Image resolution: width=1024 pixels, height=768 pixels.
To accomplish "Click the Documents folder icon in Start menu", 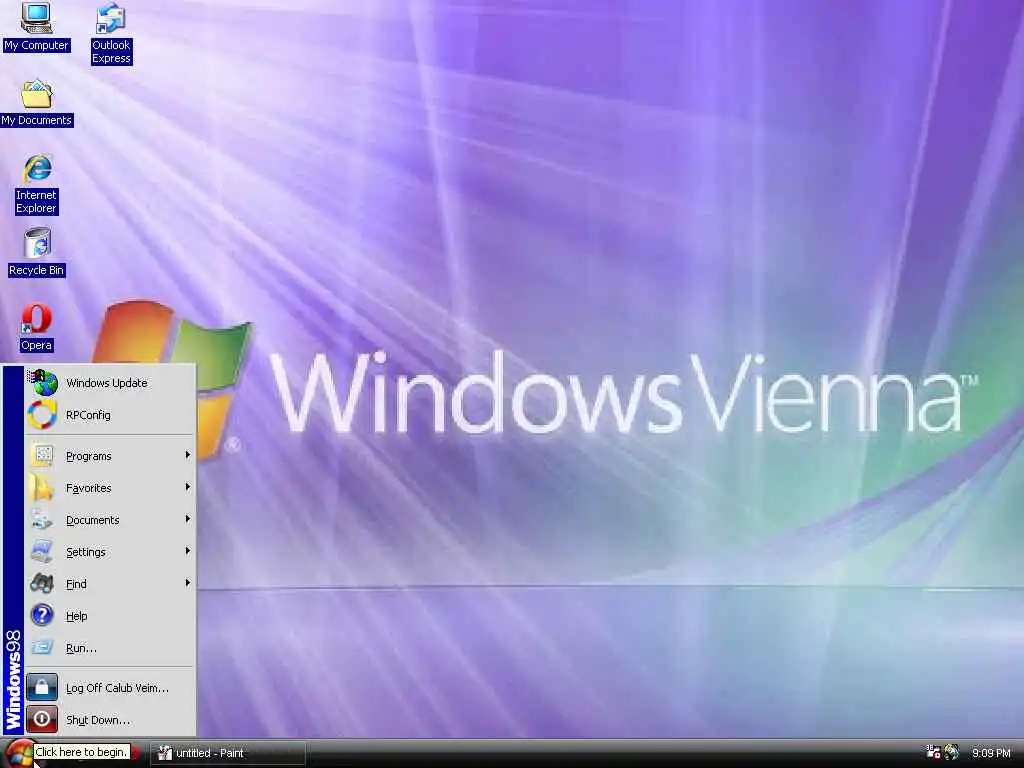I will pos(42,519).
